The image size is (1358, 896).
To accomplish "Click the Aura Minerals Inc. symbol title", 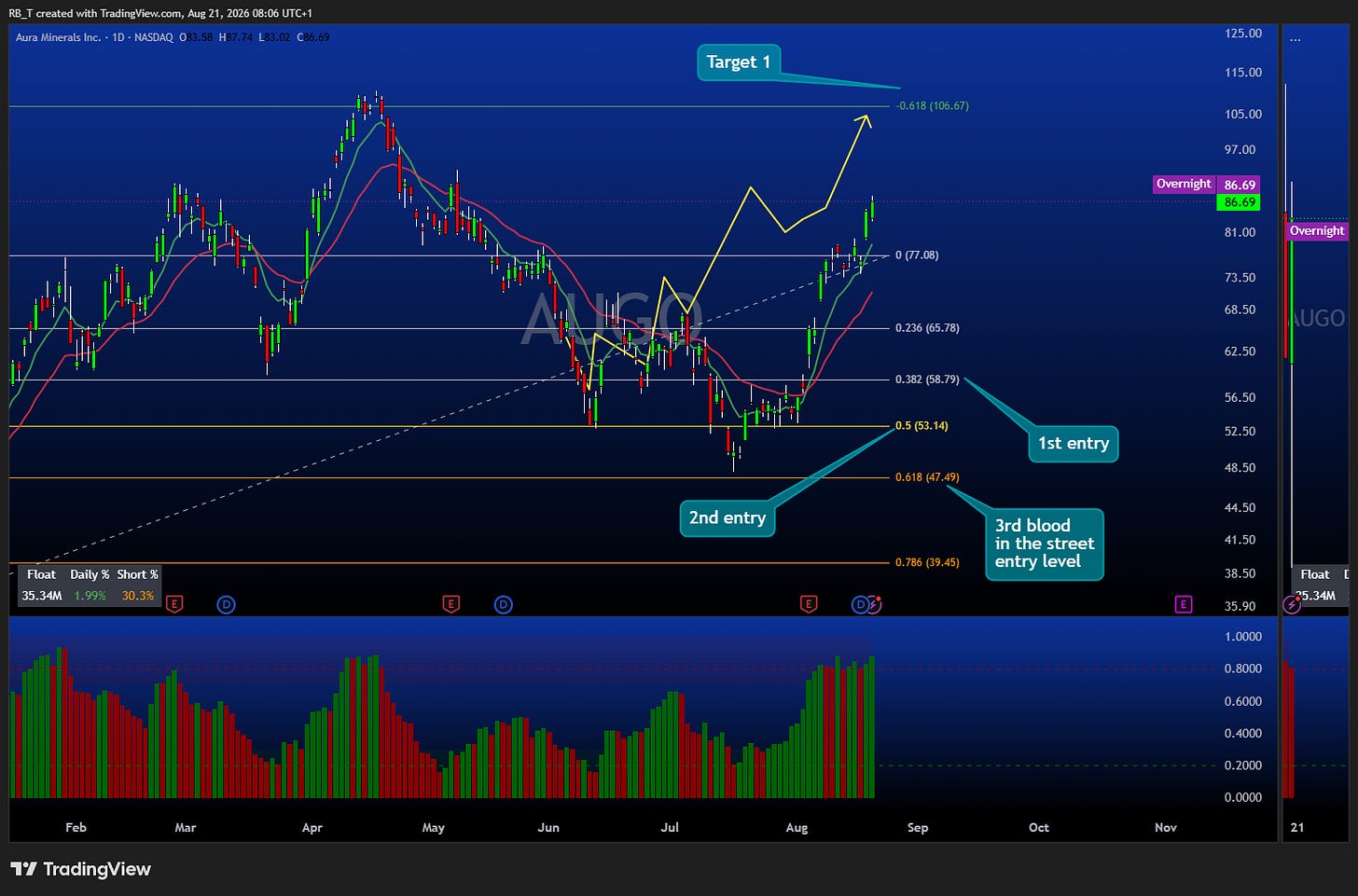I will tap(58, 37).
